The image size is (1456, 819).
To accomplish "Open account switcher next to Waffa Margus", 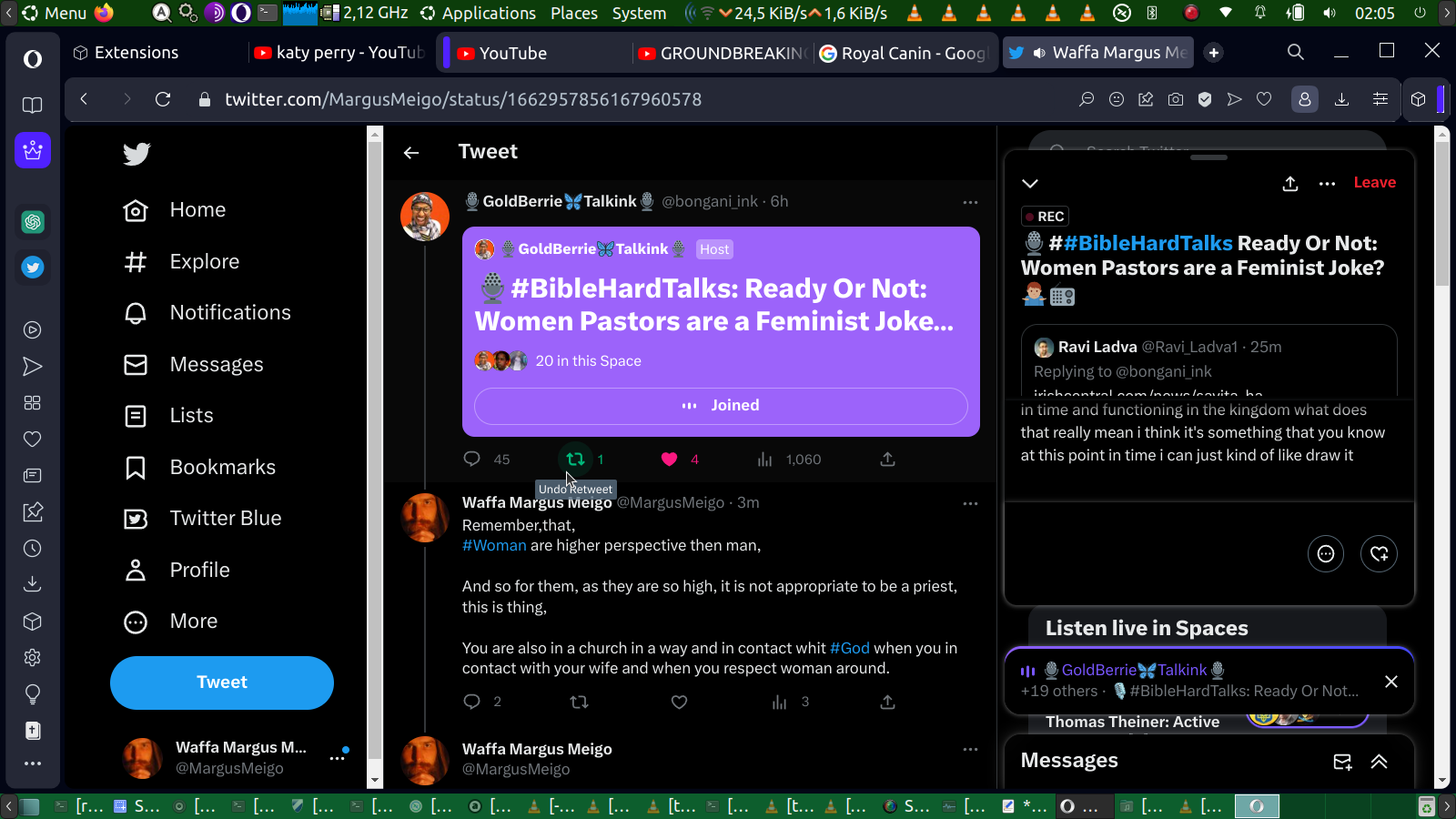I will click(x=338, y=757).
